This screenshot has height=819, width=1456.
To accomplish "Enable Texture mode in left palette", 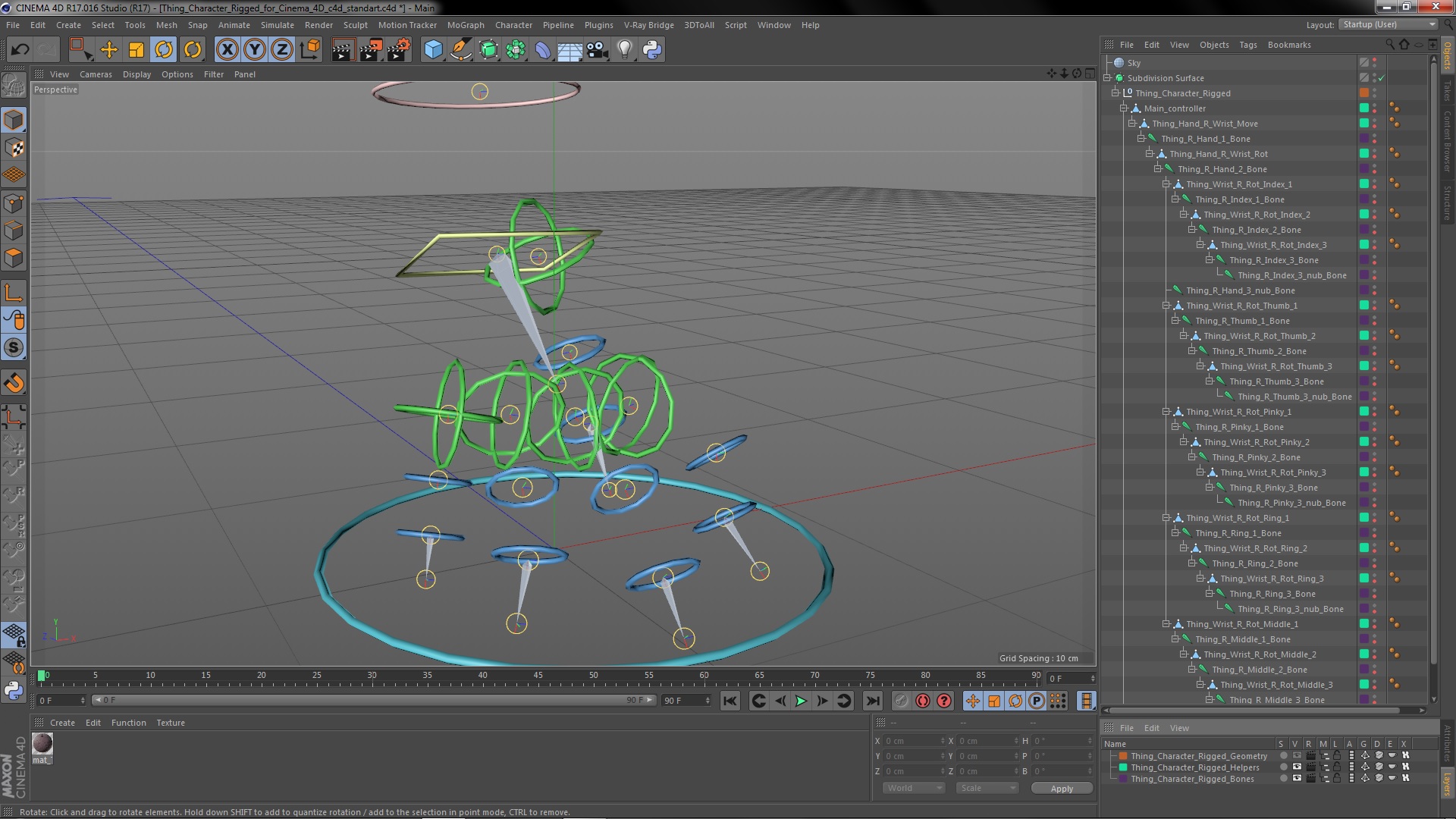I will tap(14, 147).
